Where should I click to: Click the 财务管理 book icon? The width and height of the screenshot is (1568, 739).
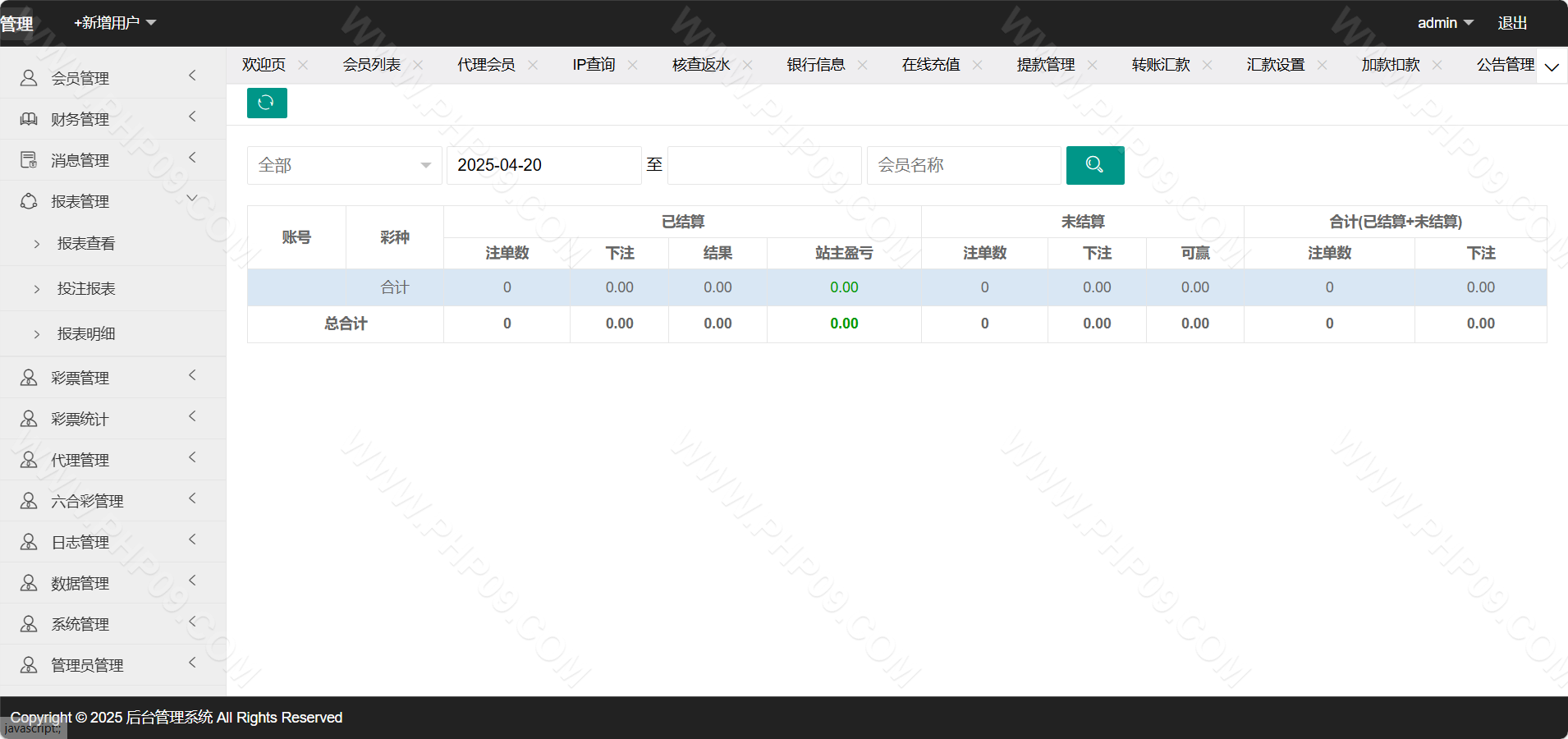(29, 119)
